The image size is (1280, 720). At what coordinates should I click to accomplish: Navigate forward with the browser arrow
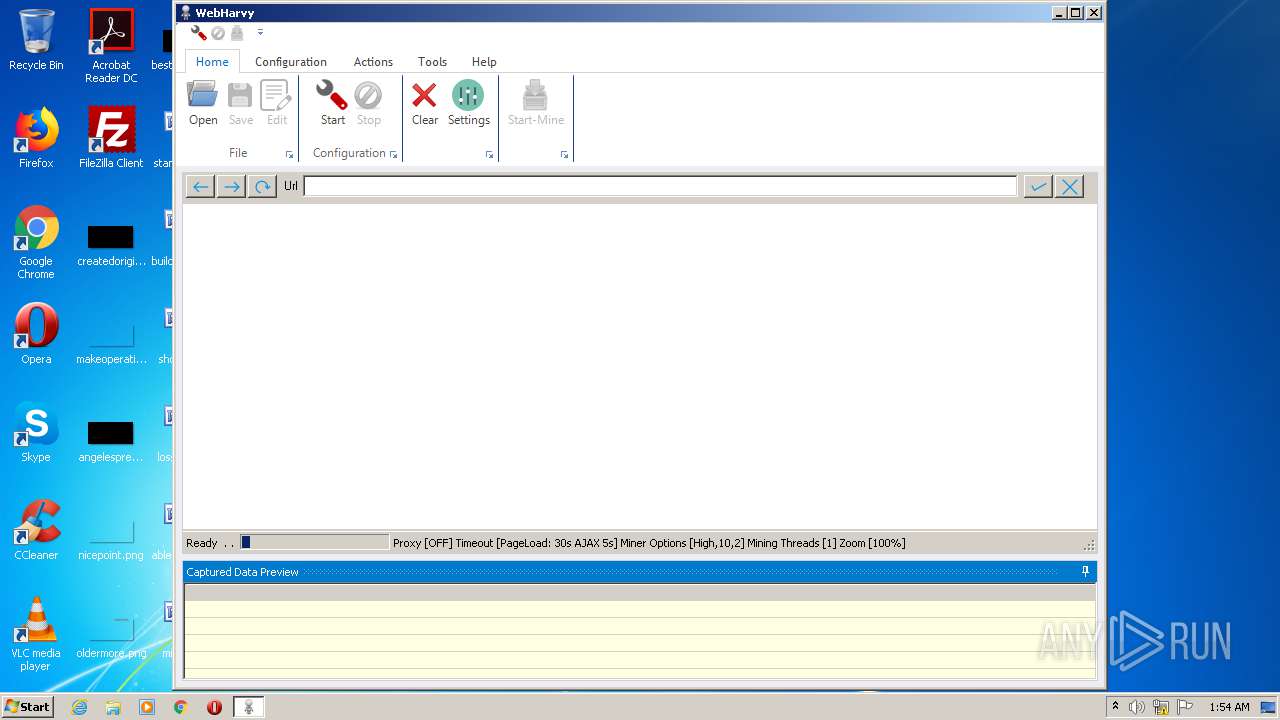(231, 187)
